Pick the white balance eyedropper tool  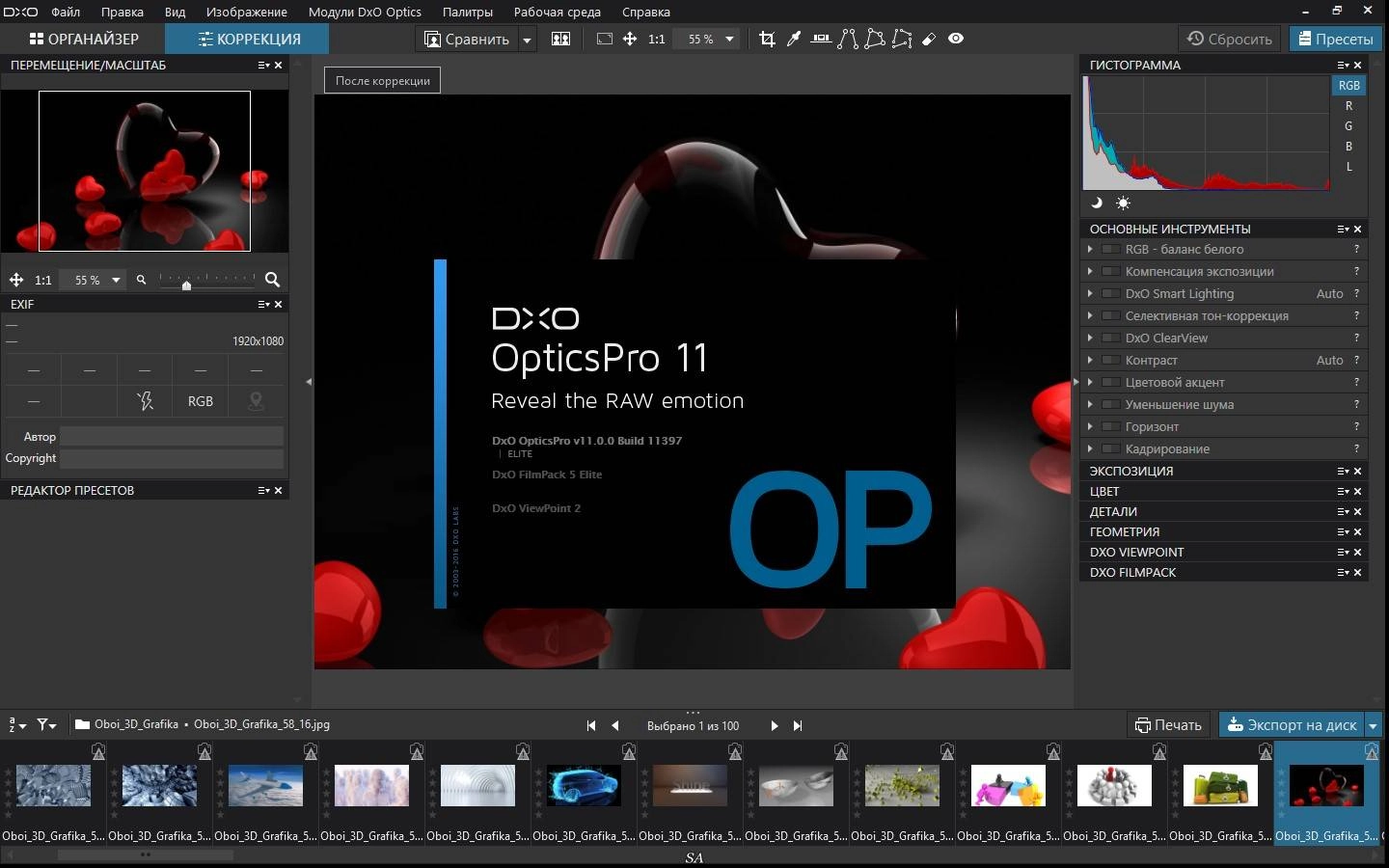794,39
